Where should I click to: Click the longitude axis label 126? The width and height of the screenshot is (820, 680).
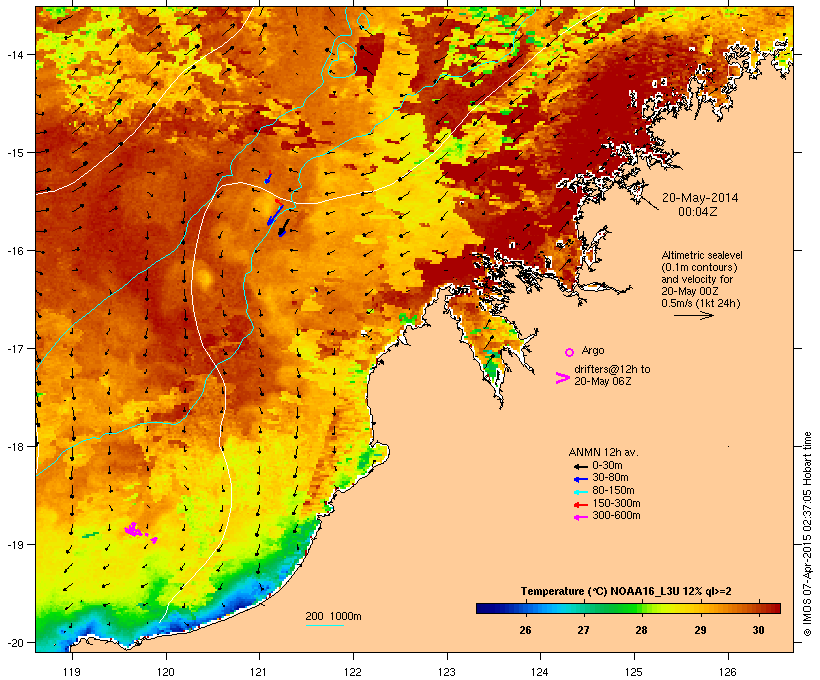(x=727, y=672)
